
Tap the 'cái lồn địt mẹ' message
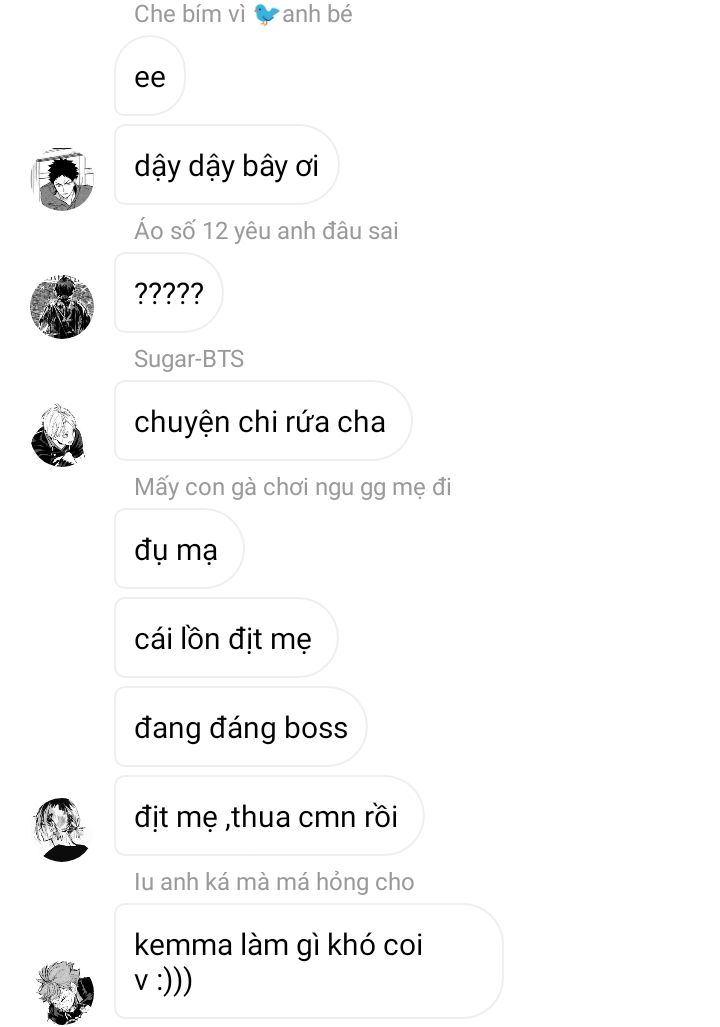point(227,638)
